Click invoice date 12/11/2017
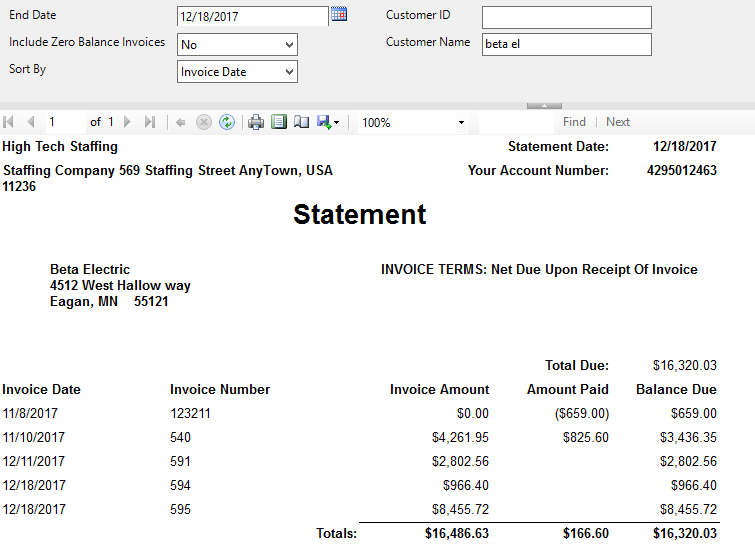Screen dimensions: 755x551 [x=34, y=461]
